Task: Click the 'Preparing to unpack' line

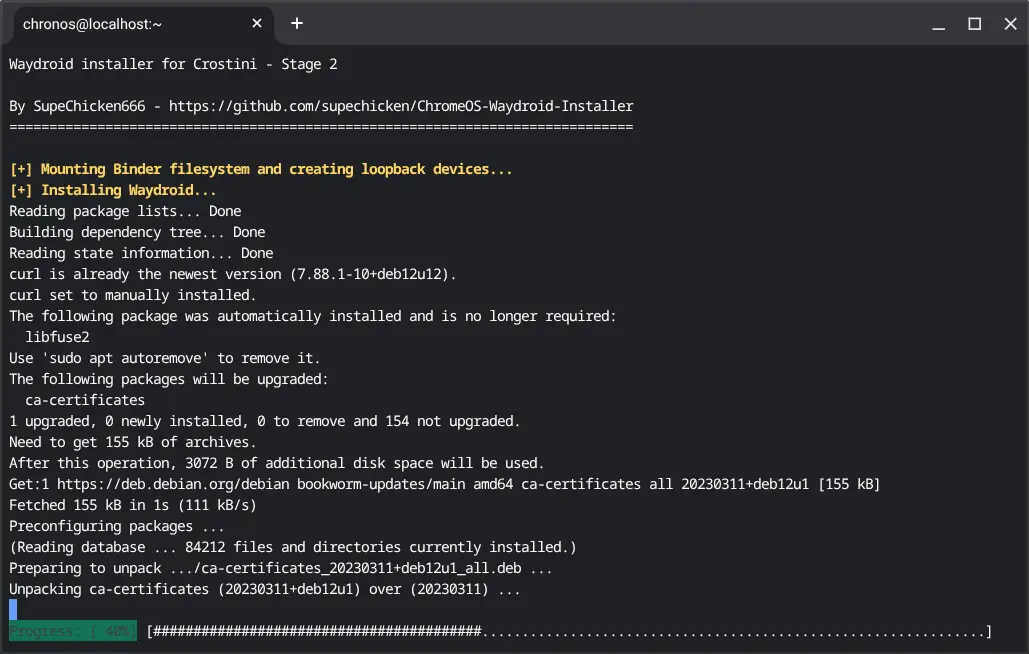Action: pyautogui.click(x=281, y=568)
